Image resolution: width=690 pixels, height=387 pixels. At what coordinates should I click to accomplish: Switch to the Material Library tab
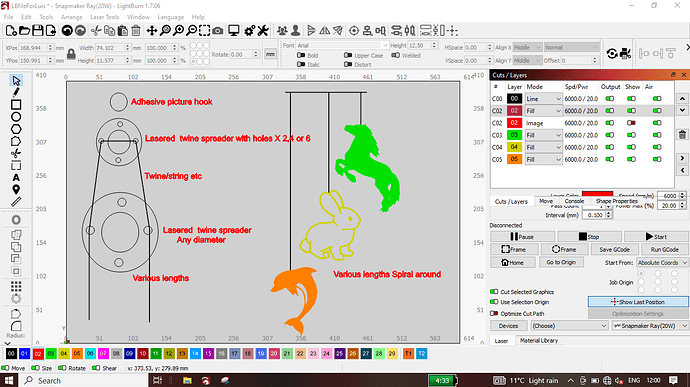[539, 340]
